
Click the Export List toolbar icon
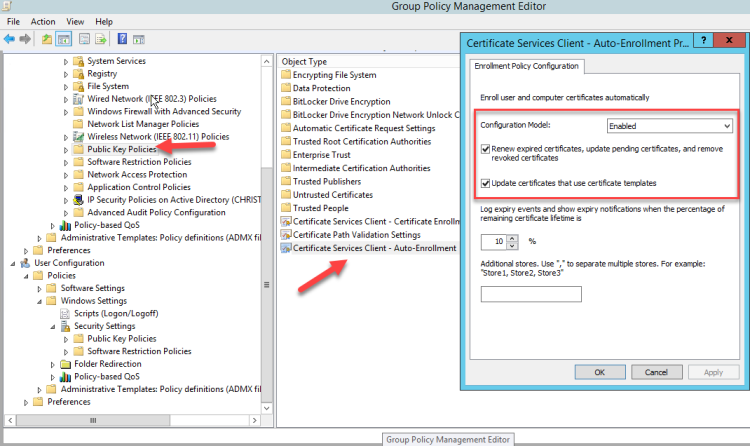[101, 39]
